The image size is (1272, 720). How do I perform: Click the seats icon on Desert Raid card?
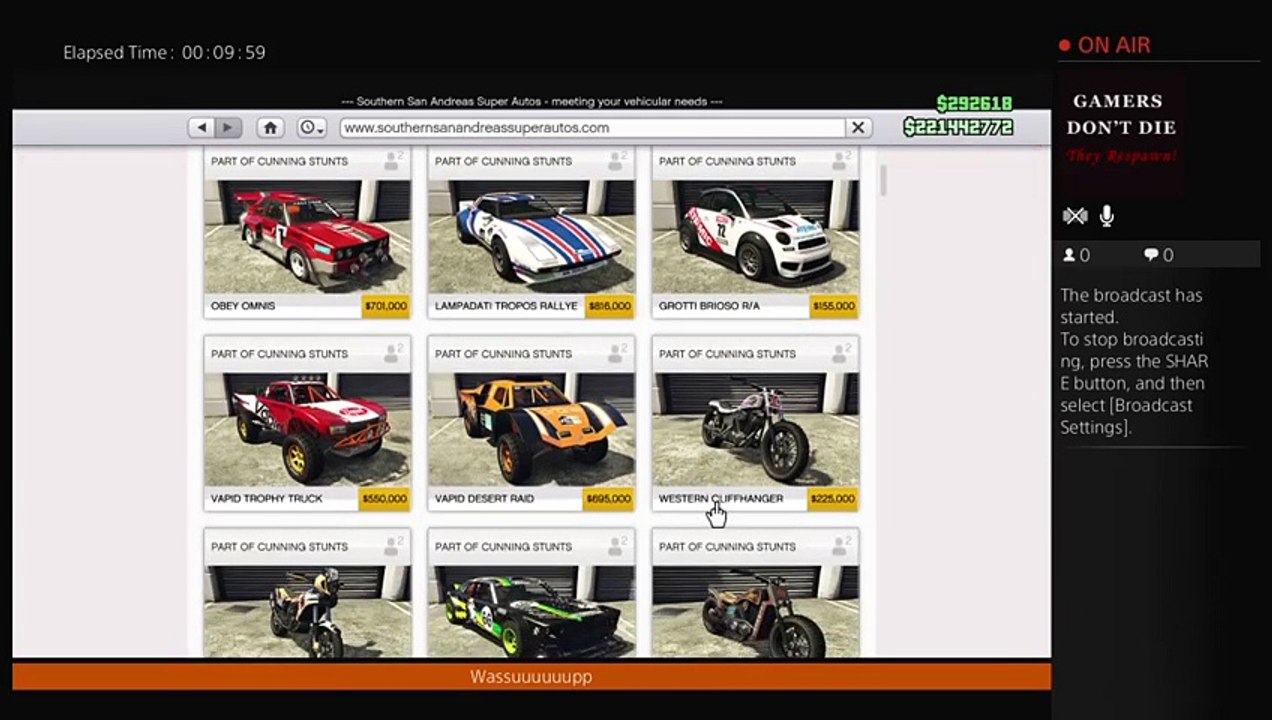[x=617, y=353]
